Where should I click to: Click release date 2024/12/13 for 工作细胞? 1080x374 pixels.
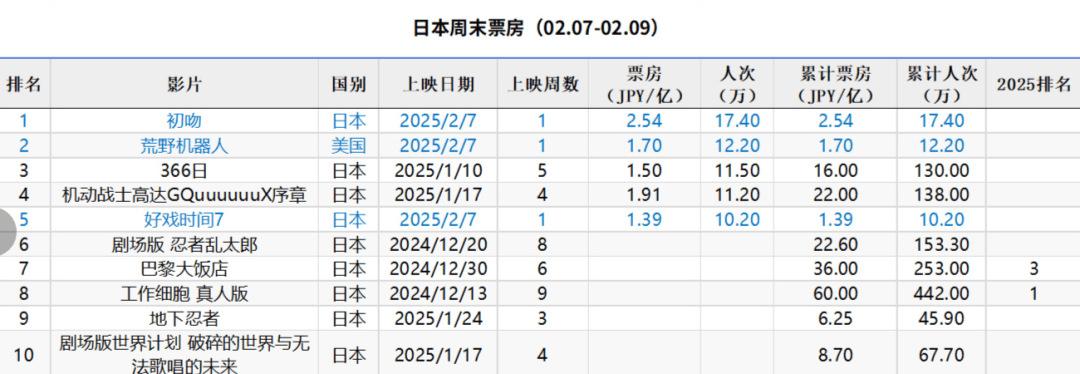pos(438,294)
